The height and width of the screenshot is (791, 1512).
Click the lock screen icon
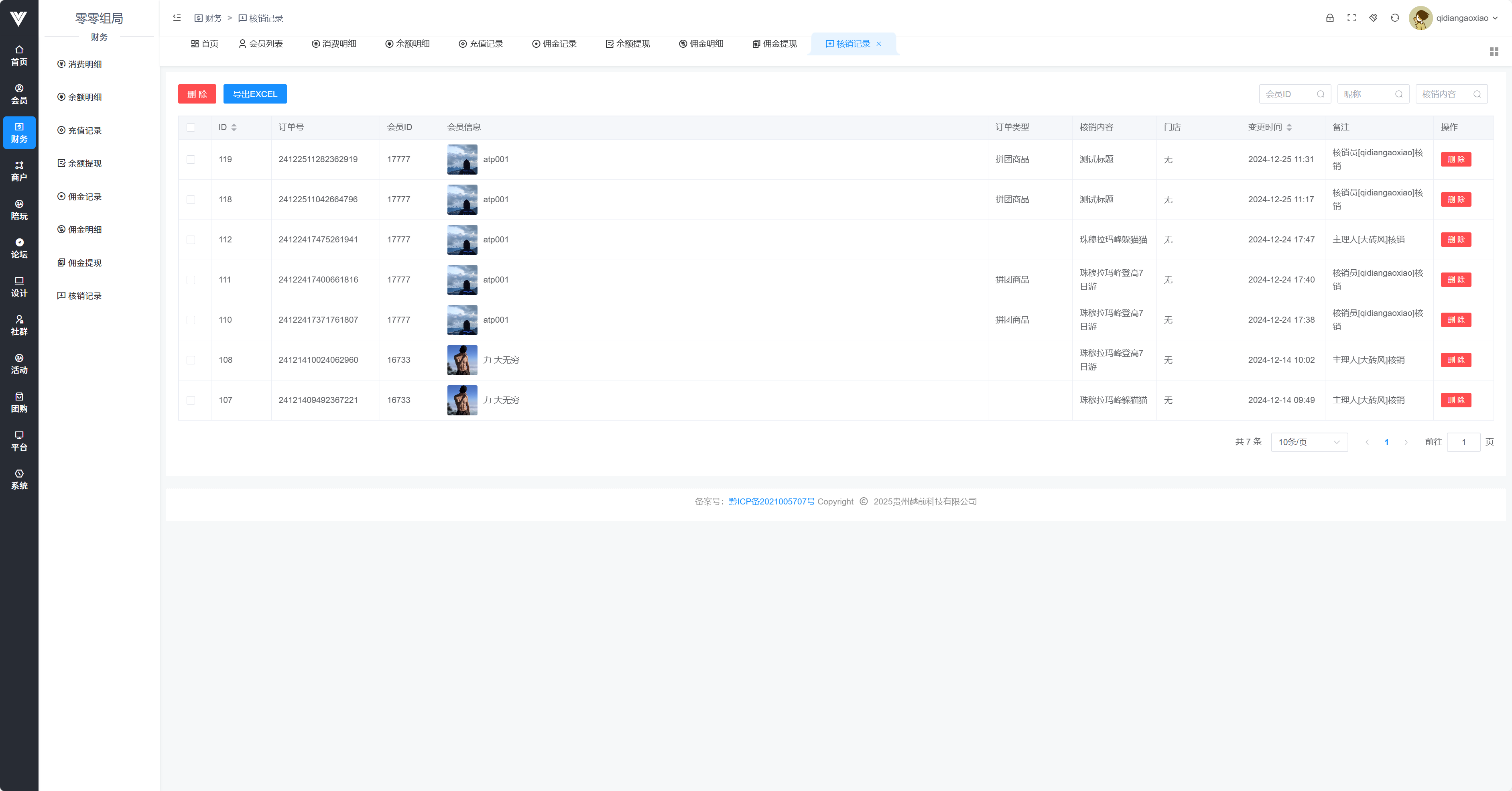coord(1329,18)
